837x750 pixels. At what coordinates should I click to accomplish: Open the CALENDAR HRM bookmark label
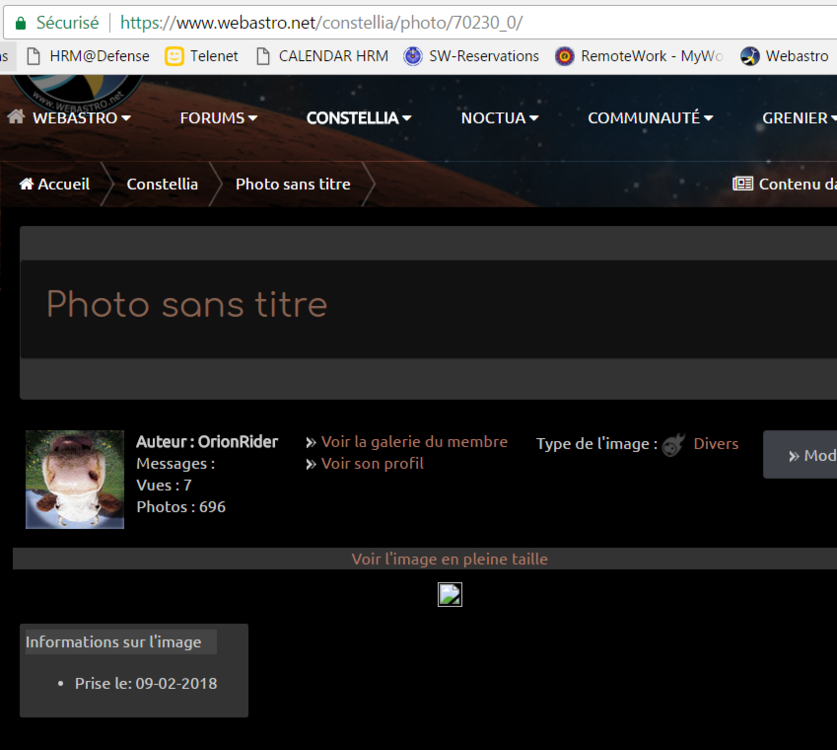click(x=334, y=56)
